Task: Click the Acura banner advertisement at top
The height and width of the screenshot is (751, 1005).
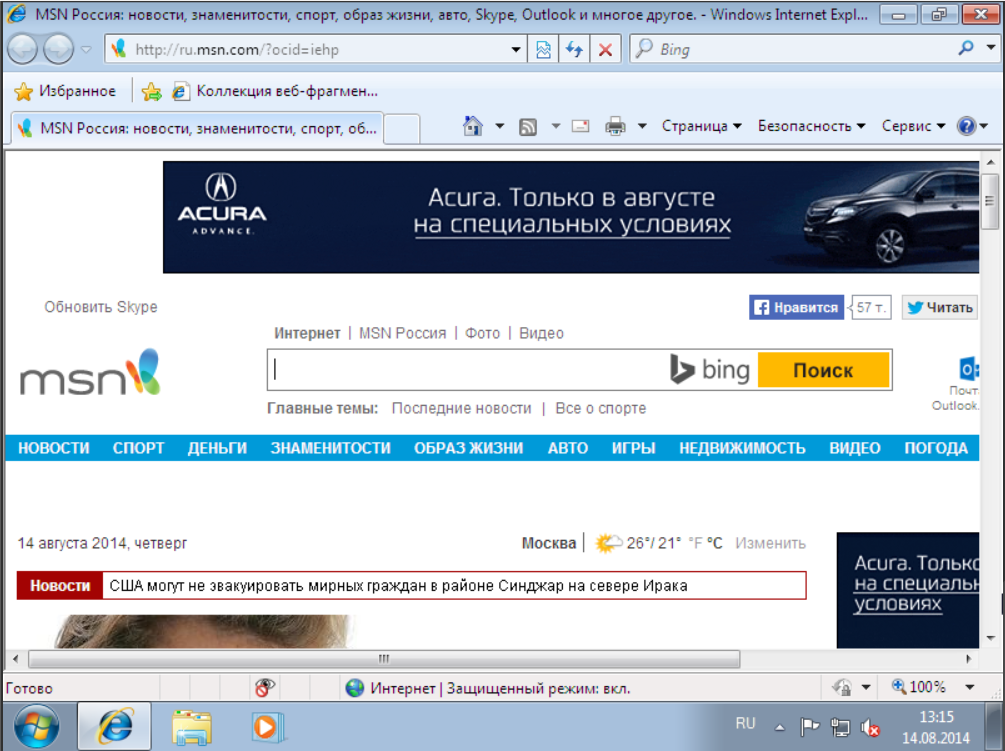Action: point(571,217)
